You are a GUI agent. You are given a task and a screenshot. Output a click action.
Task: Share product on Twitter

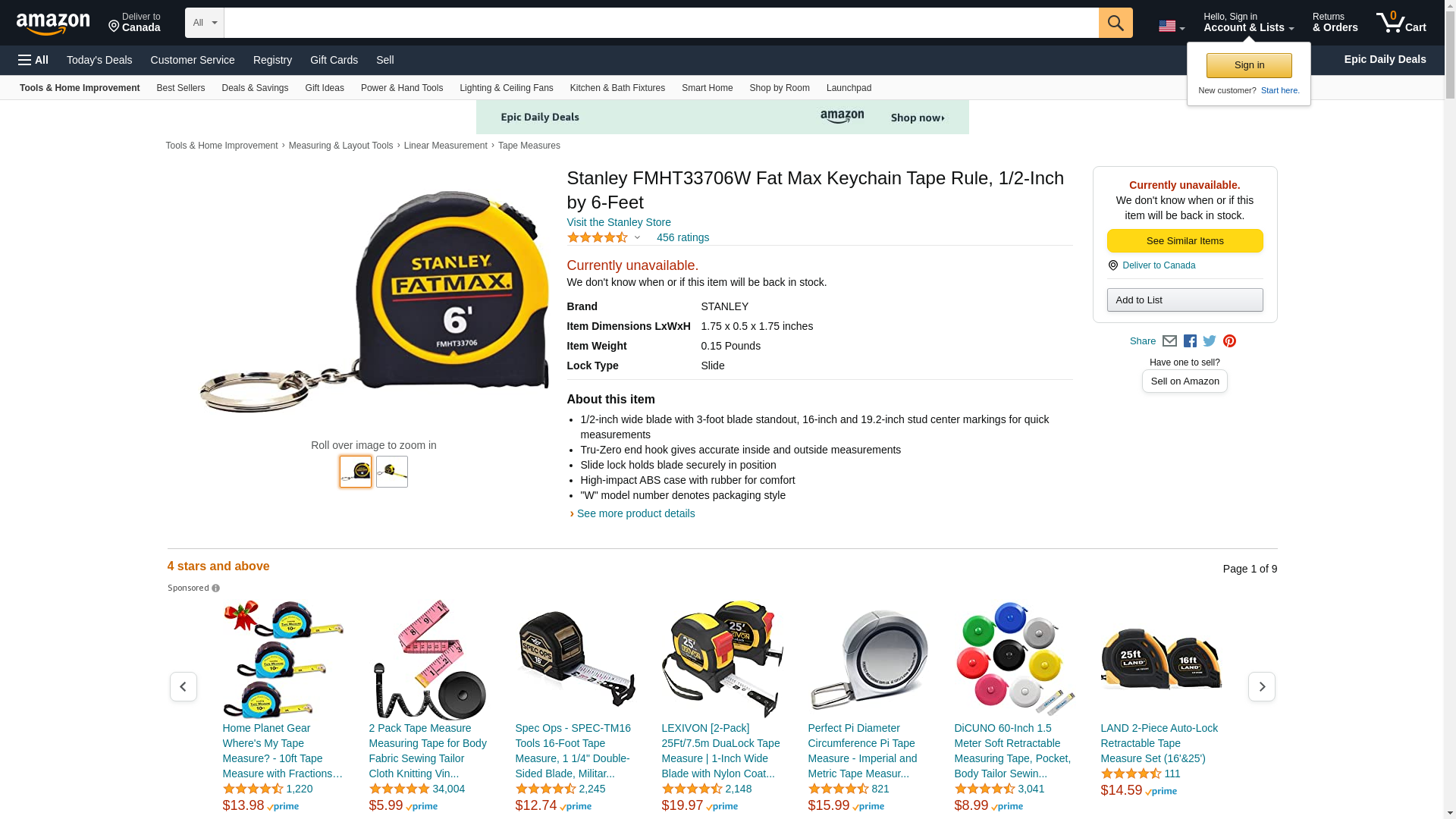1210,341
